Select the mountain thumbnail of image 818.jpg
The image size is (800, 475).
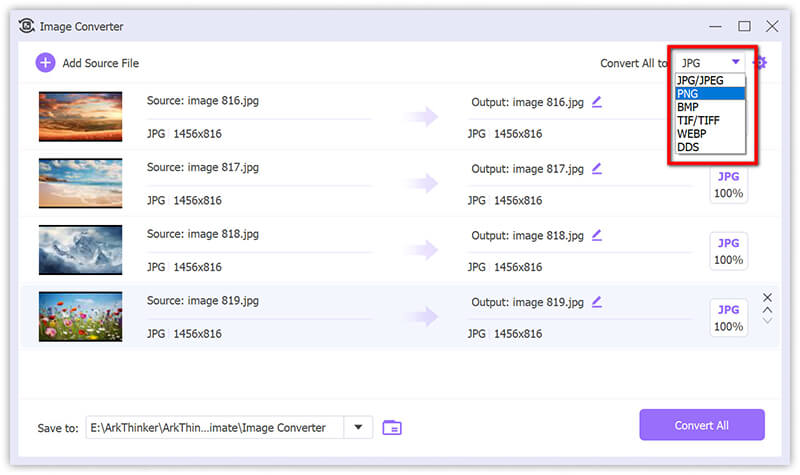pyautogui.click(x=81, y=250)
